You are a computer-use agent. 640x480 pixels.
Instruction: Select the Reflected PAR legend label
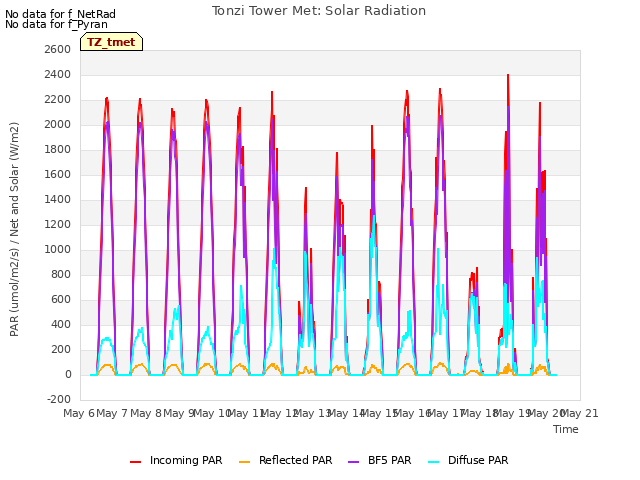(x=296, y=460)
